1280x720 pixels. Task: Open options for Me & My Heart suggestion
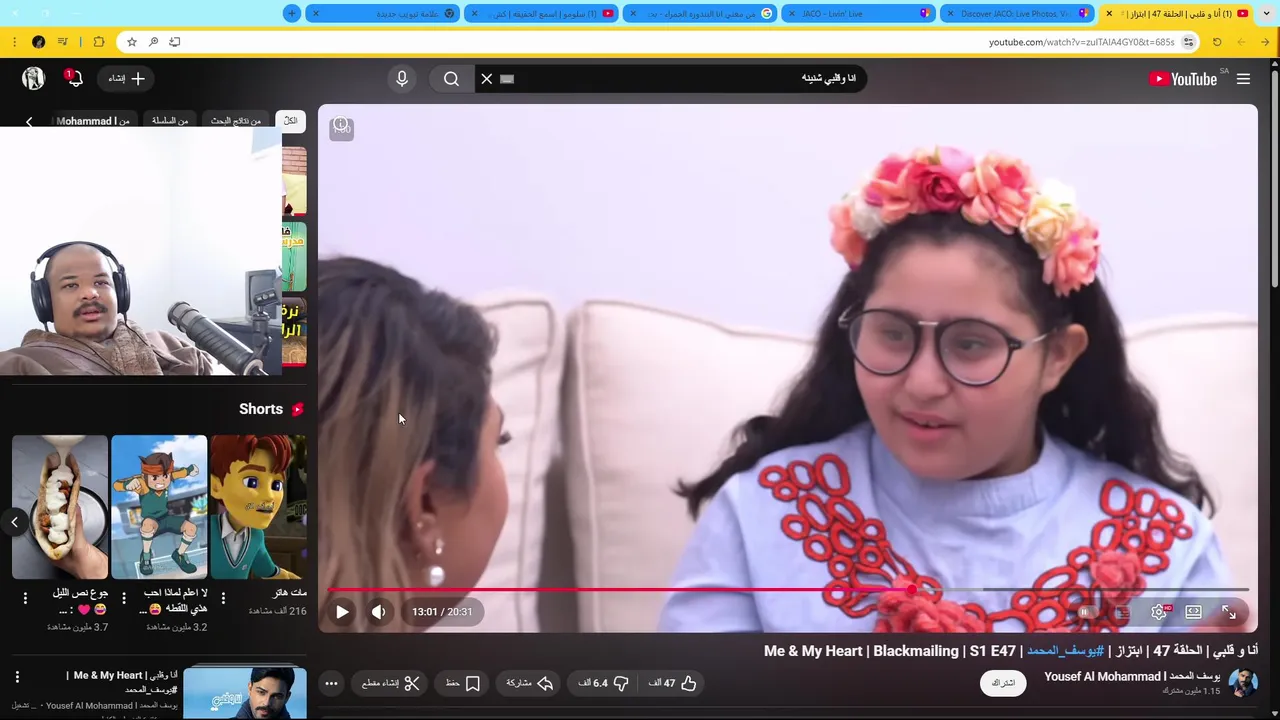(17, 677)
